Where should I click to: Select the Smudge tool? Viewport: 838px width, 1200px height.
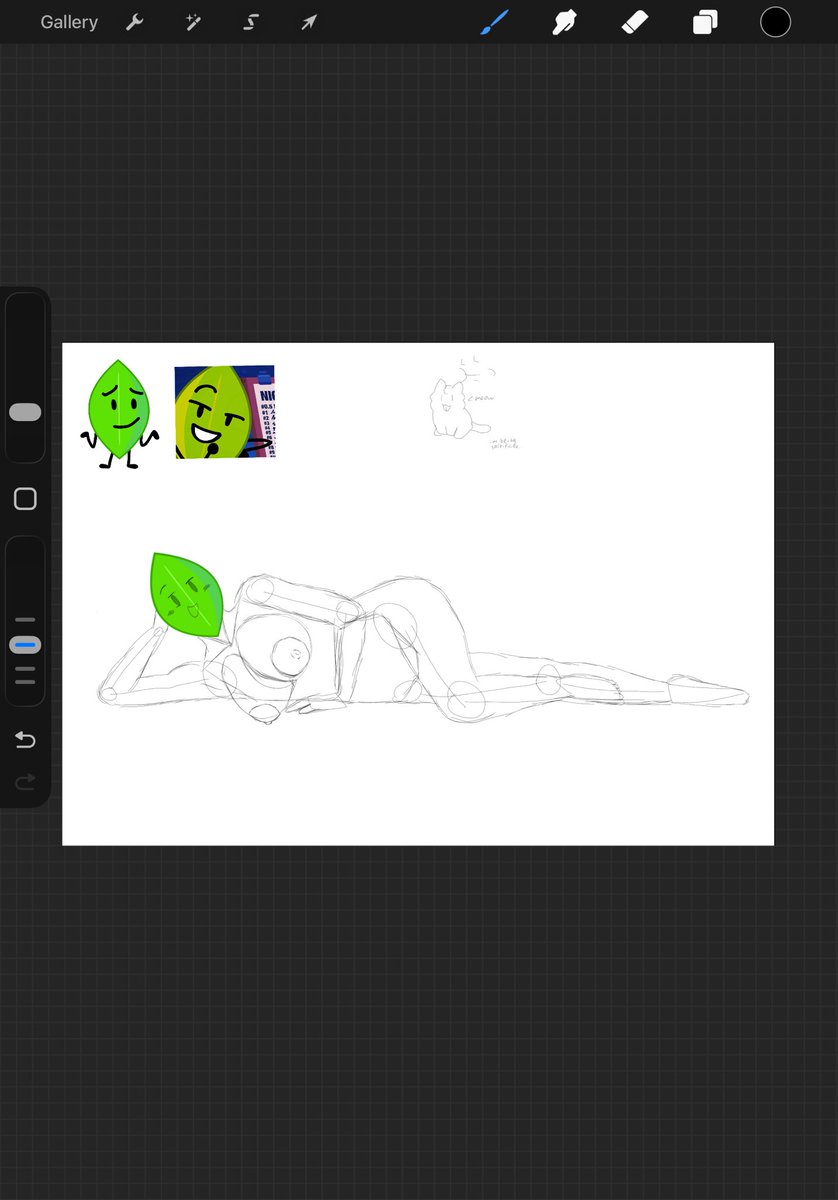[x=565, y=22]
